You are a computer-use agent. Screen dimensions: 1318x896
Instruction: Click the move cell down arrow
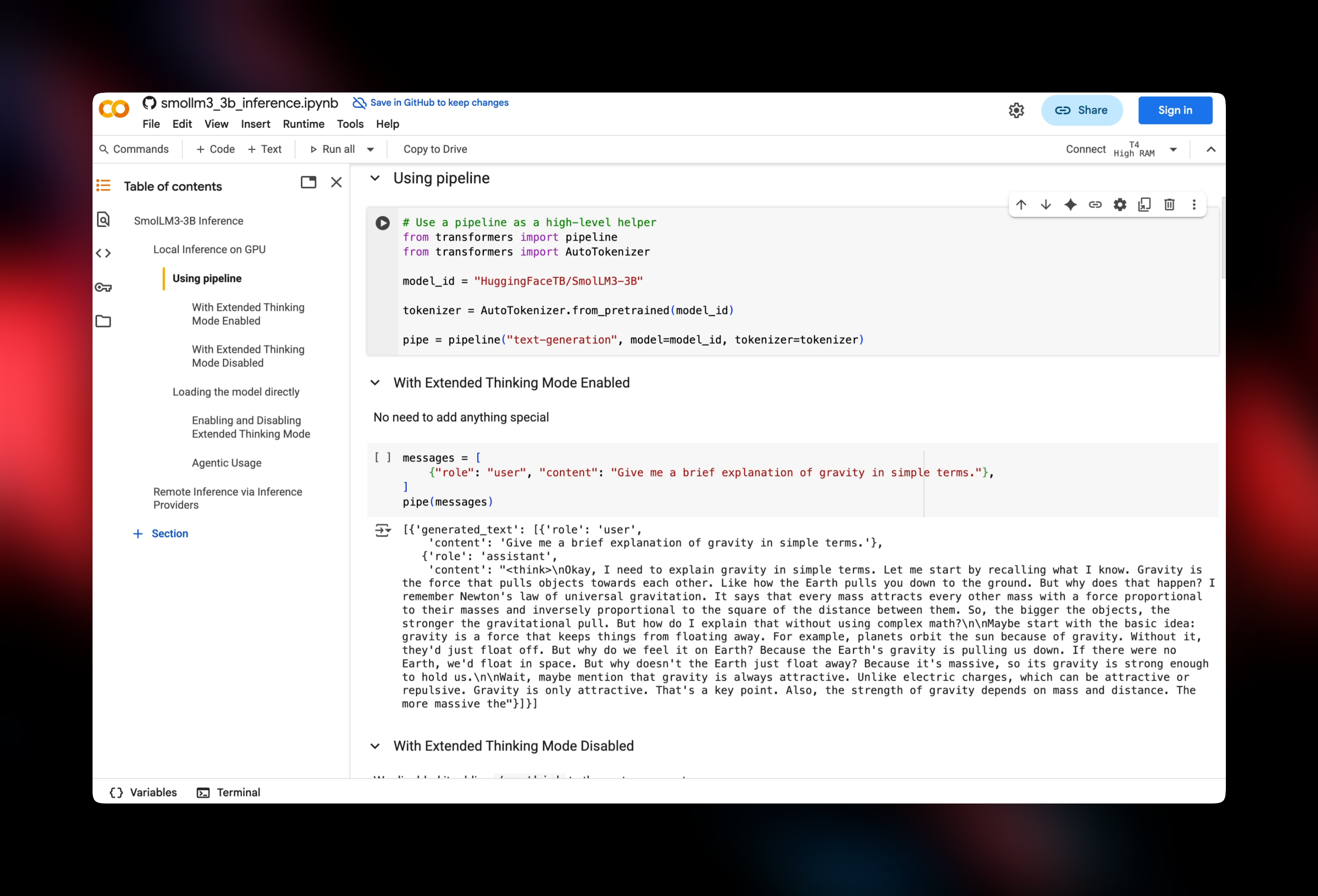[x=1046, y=205]
